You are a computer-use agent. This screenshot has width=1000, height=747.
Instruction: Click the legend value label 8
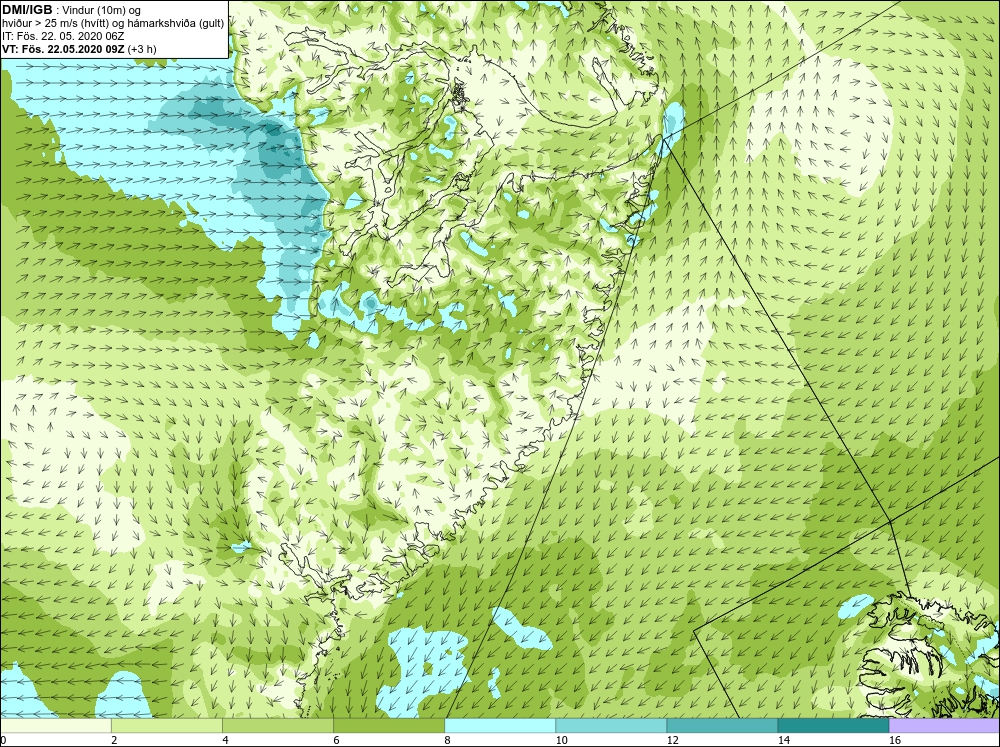click(447, 740)
